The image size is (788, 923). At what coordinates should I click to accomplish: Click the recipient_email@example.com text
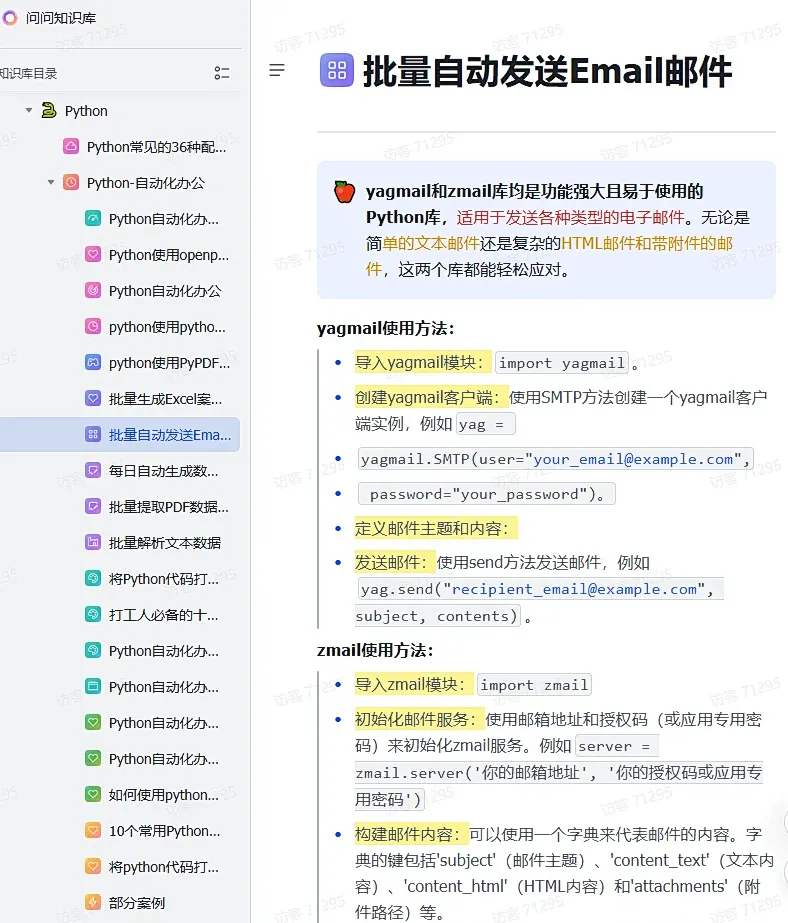click(574, 589)
